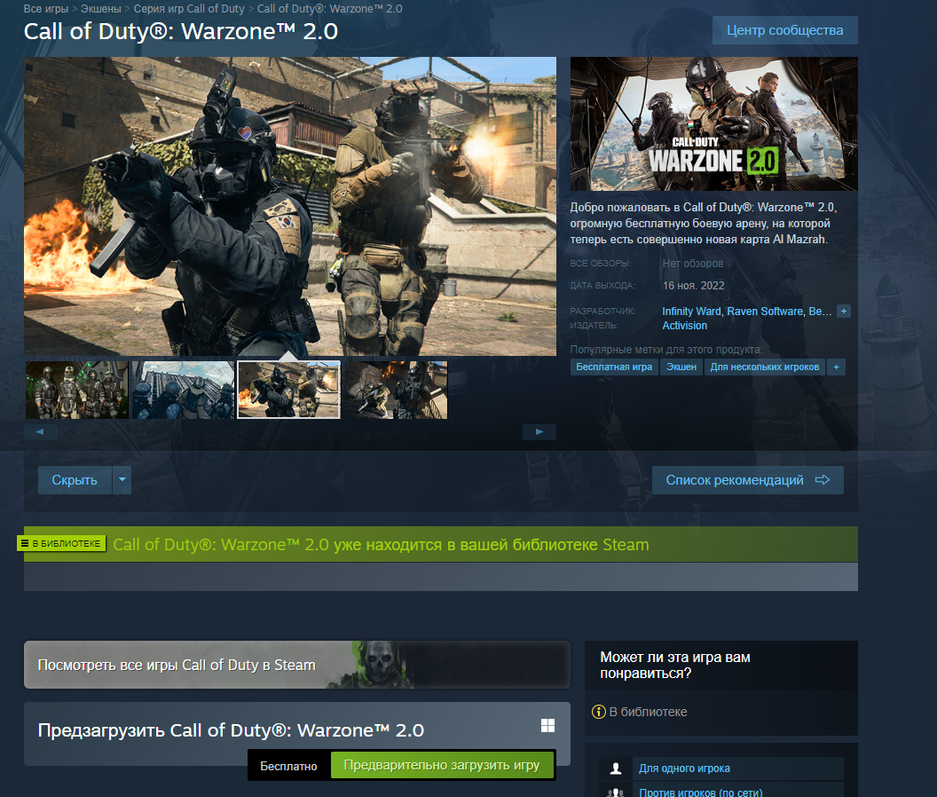The width and height of the screenshot is (937, 797).
Task: Click the plus button to add tags
Action: (x=836, y=367)
